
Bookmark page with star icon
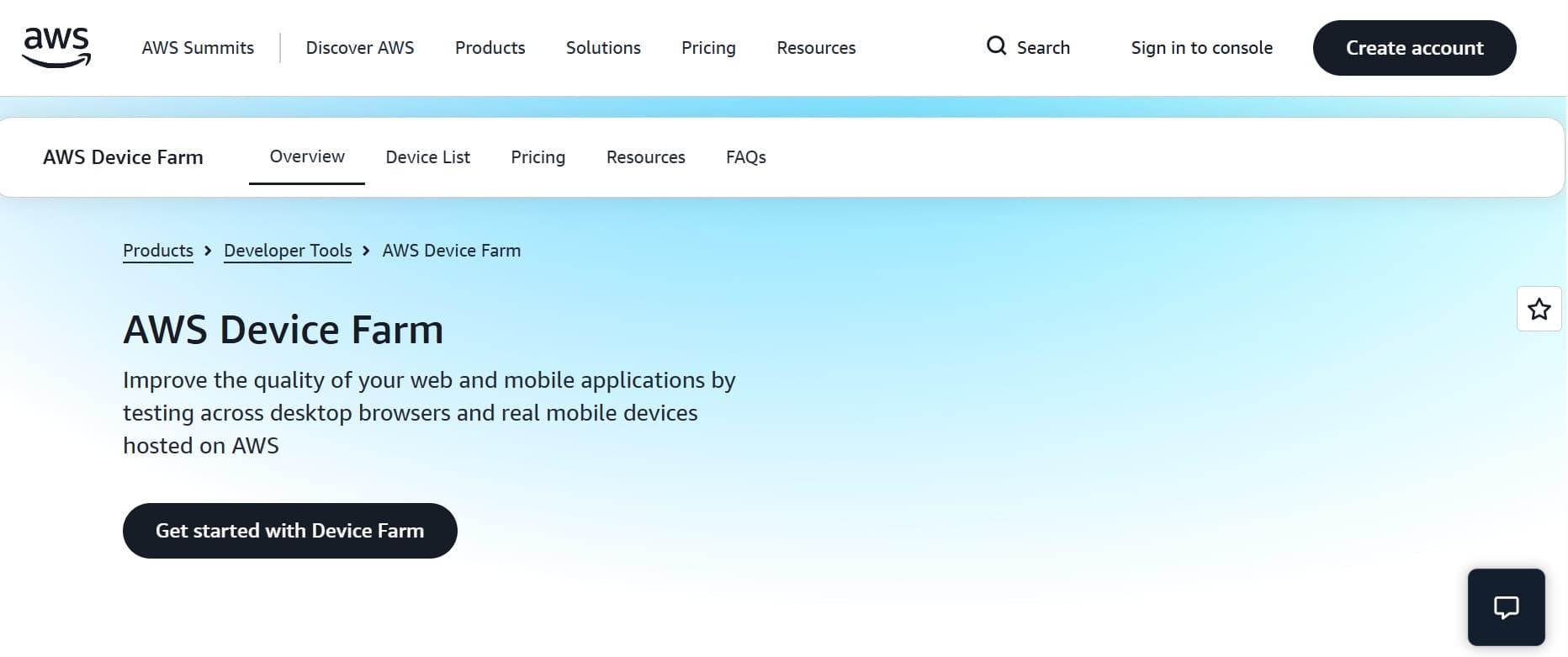1539,309
